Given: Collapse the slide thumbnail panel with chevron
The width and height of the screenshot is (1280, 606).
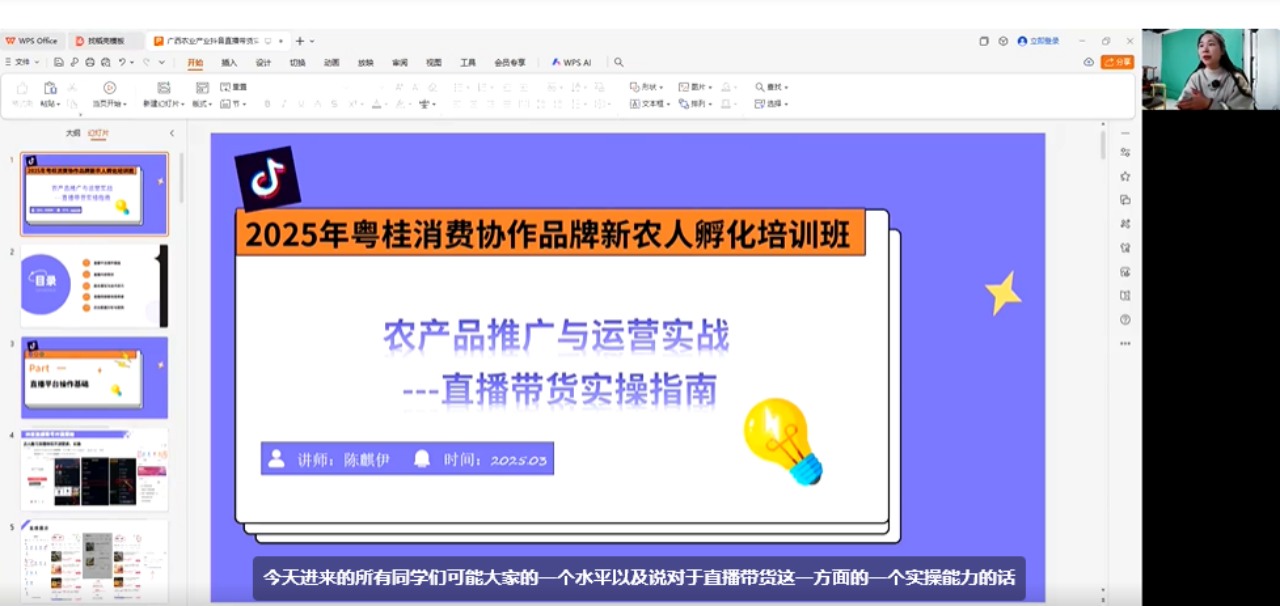Looking at the screenshot, I should [x=171, y=133].
